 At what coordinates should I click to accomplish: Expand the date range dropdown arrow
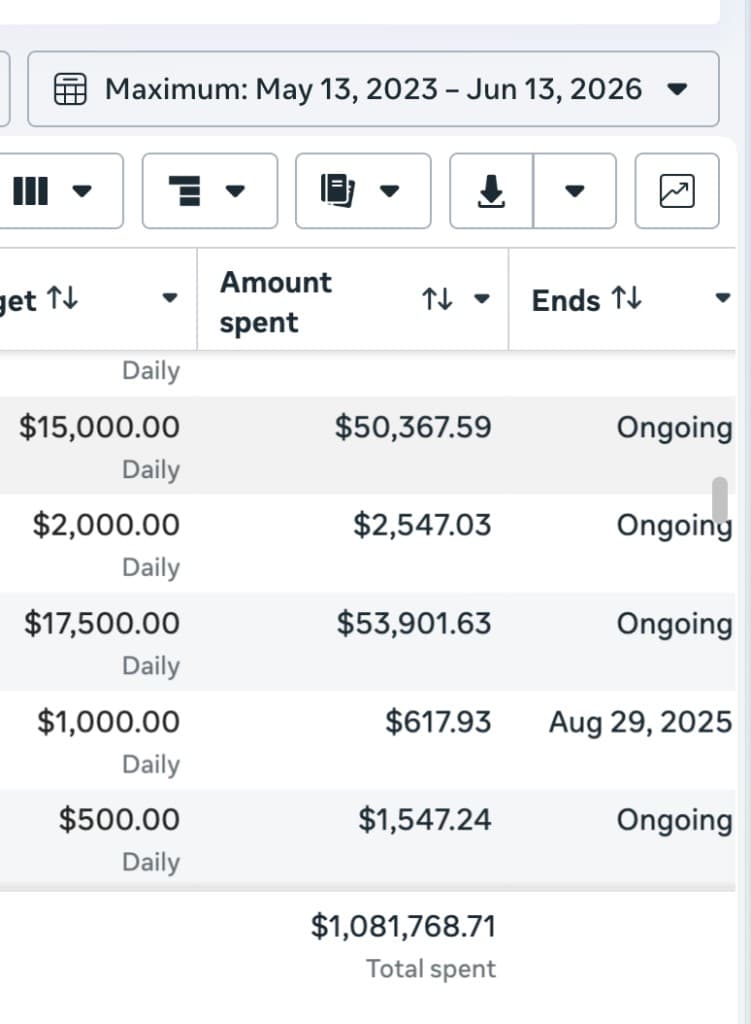point(677,89)
